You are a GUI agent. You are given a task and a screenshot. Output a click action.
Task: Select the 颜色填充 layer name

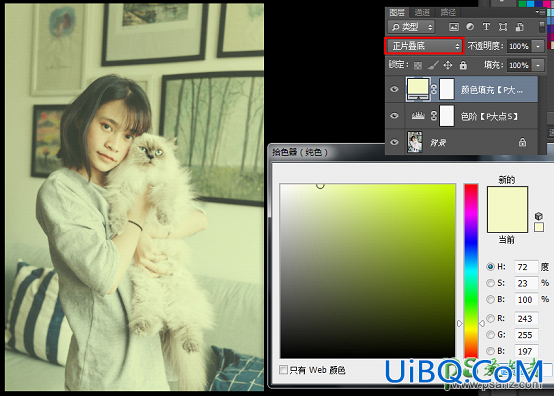(491, 90)
